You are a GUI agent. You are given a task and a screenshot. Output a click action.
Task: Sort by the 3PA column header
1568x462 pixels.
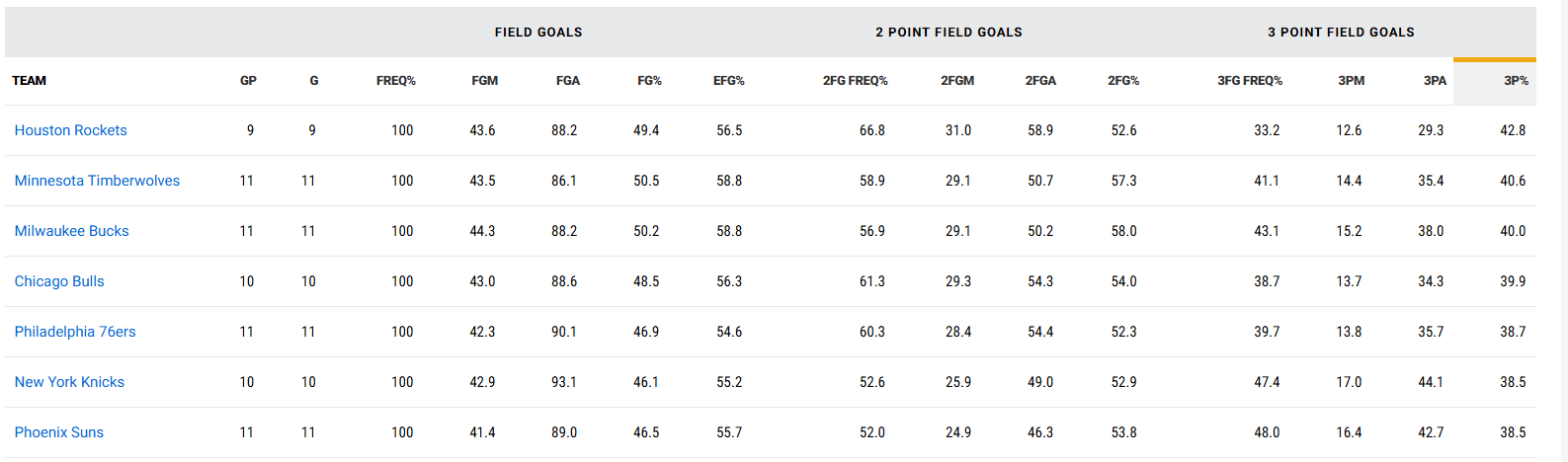1434,81
